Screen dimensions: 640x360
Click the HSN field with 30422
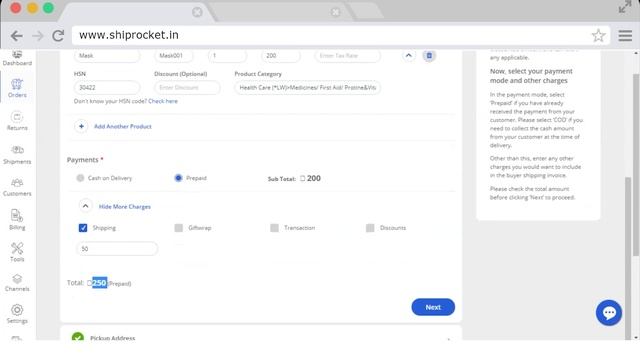click(107, 88)
